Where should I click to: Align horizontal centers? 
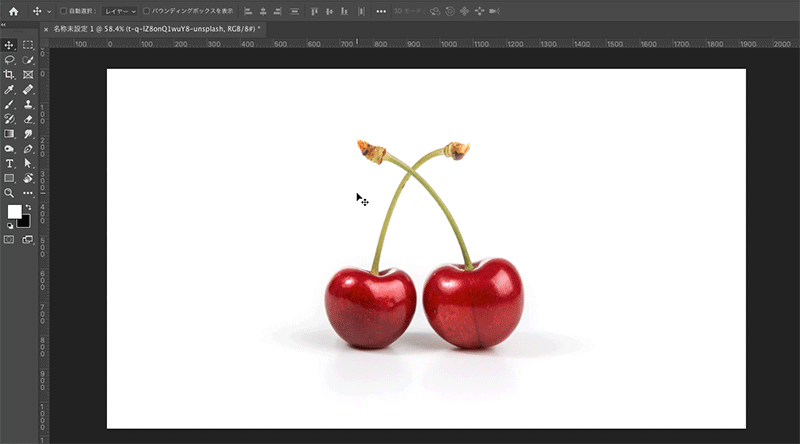point(263,11)
